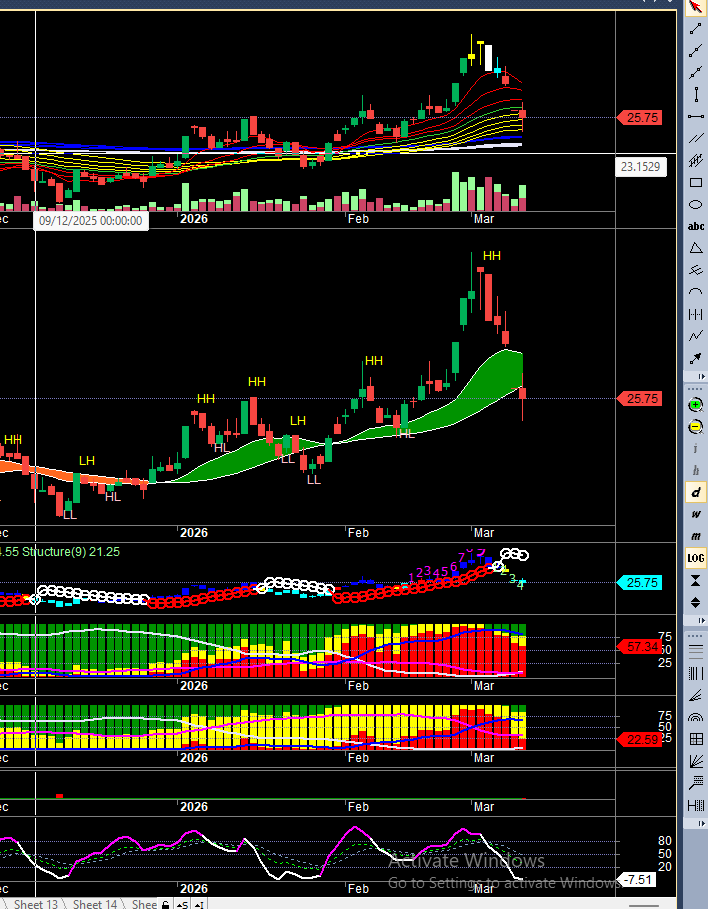Click the zoom in magnifier icon
The image size is (708, 909).
[x=696, y=405]
